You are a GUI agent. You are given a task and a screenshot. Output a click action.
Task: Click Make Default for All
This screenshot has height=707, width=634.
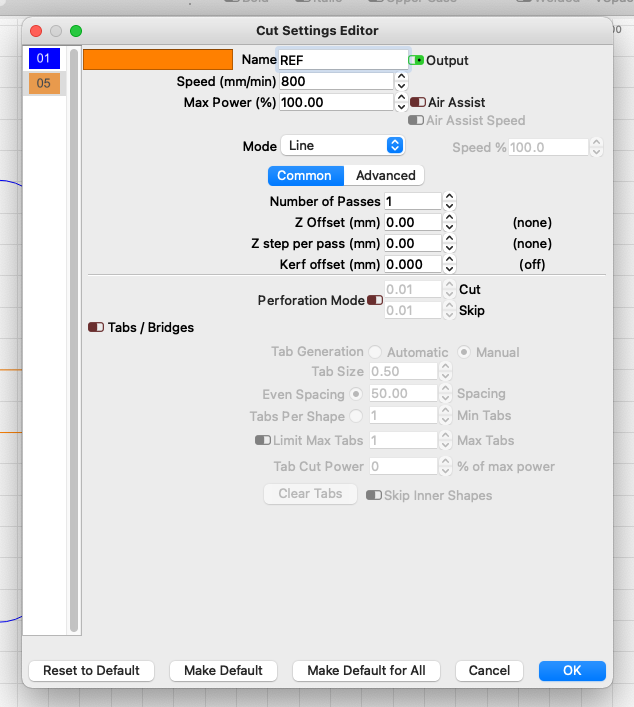point(366,670)
